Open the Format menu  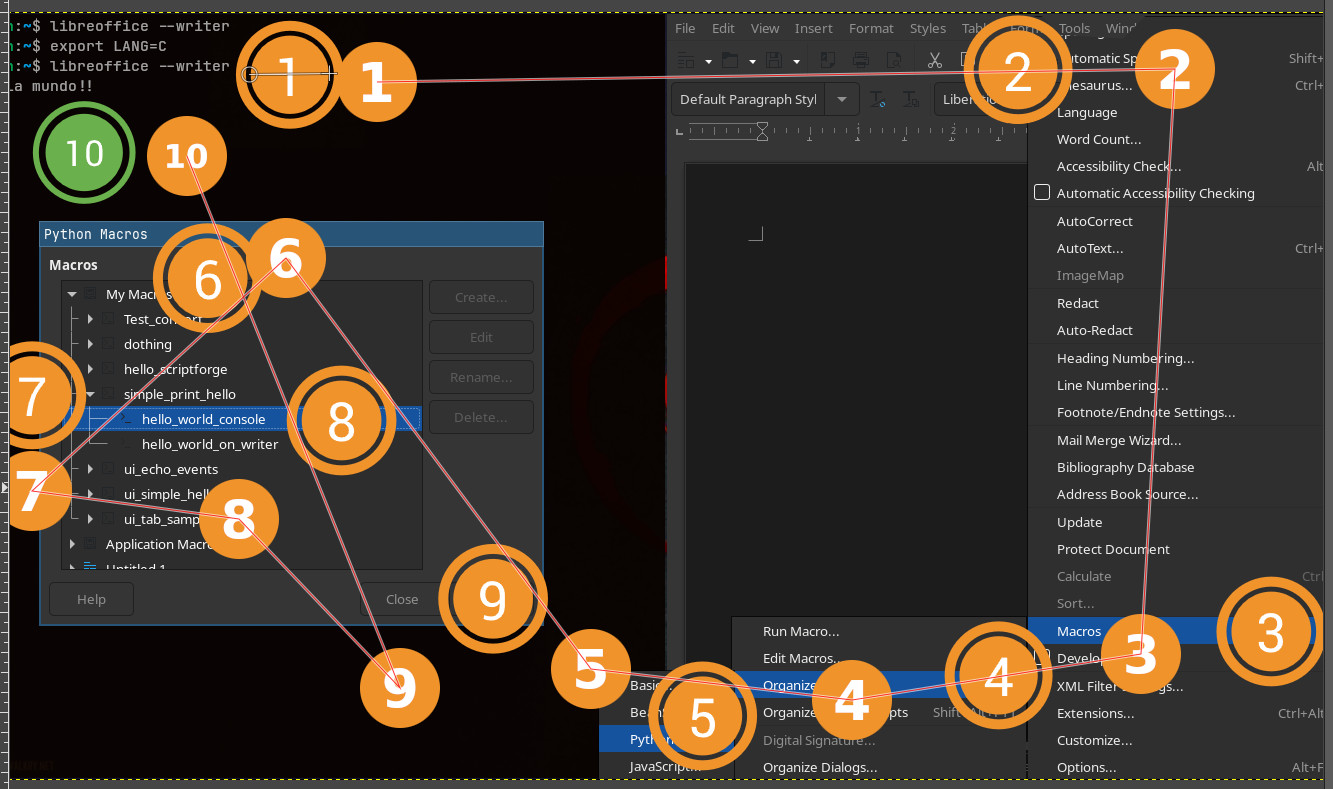pos(871,28)
